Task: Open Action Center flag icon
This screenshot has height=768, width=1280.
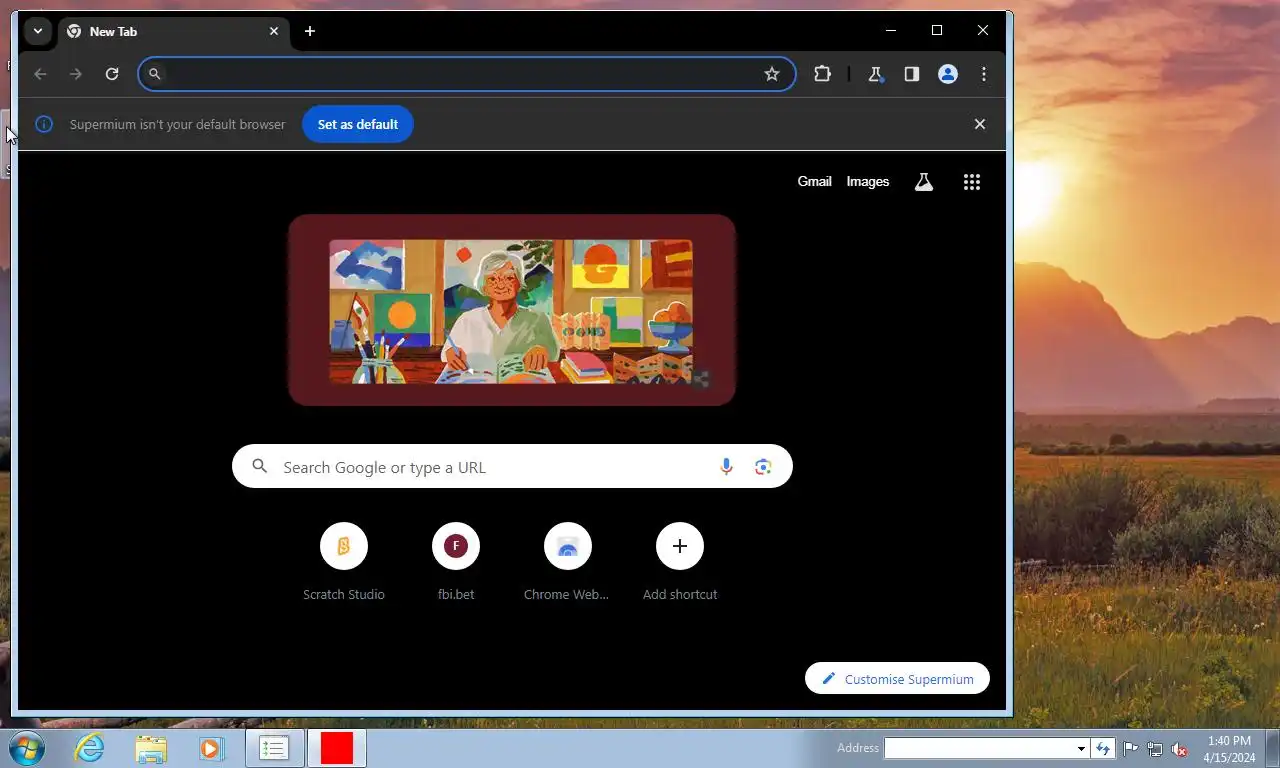Action: 1130,749
